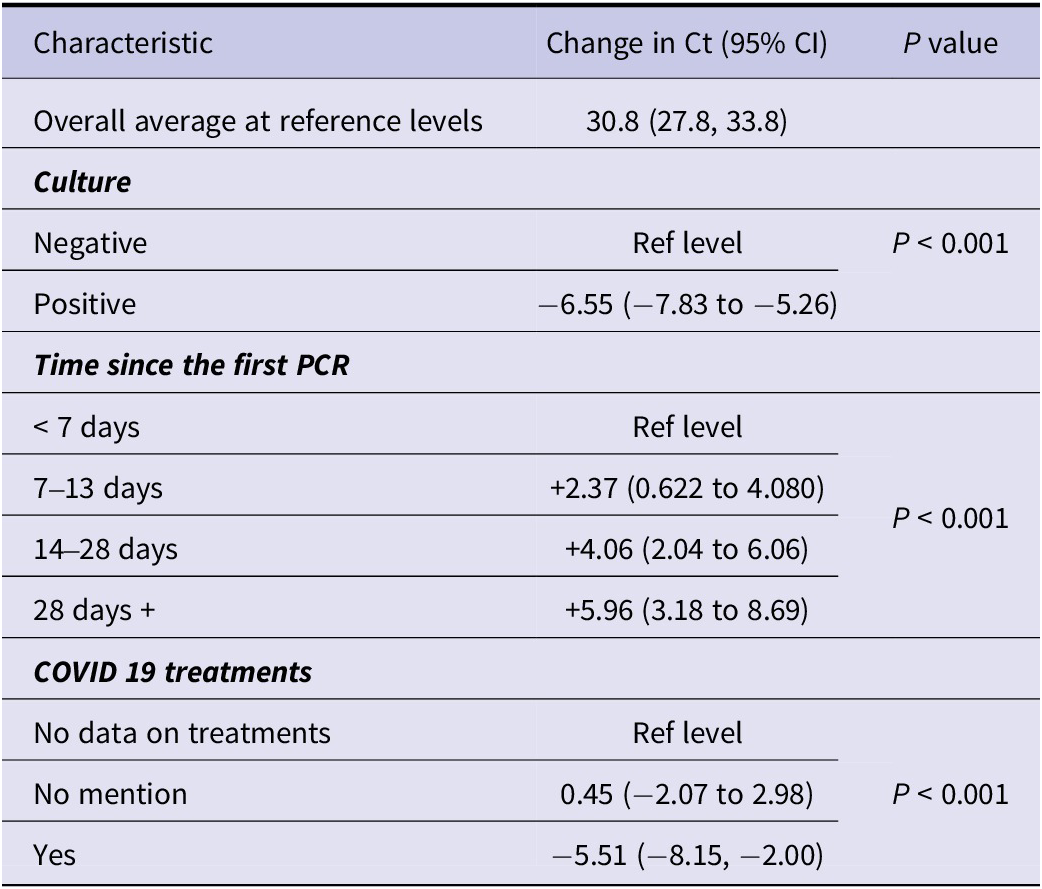This screenshot has height=889, width=1042.
Task: Click the < 7 days row label
Action: pyautogui.click(x=86, y=427)
